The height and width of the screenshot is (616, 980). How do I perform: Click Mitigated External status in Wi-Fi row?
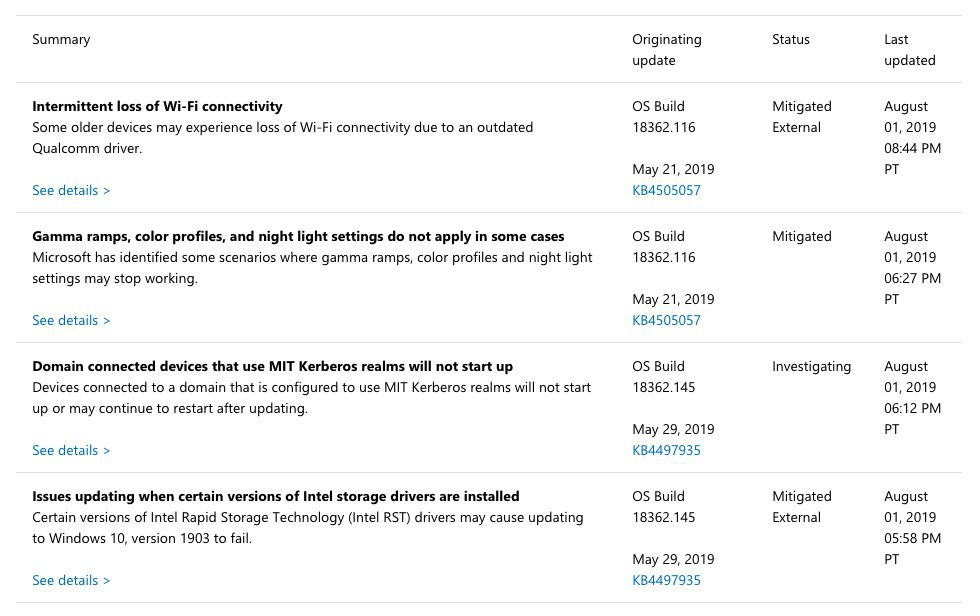(x=801, y=116)
